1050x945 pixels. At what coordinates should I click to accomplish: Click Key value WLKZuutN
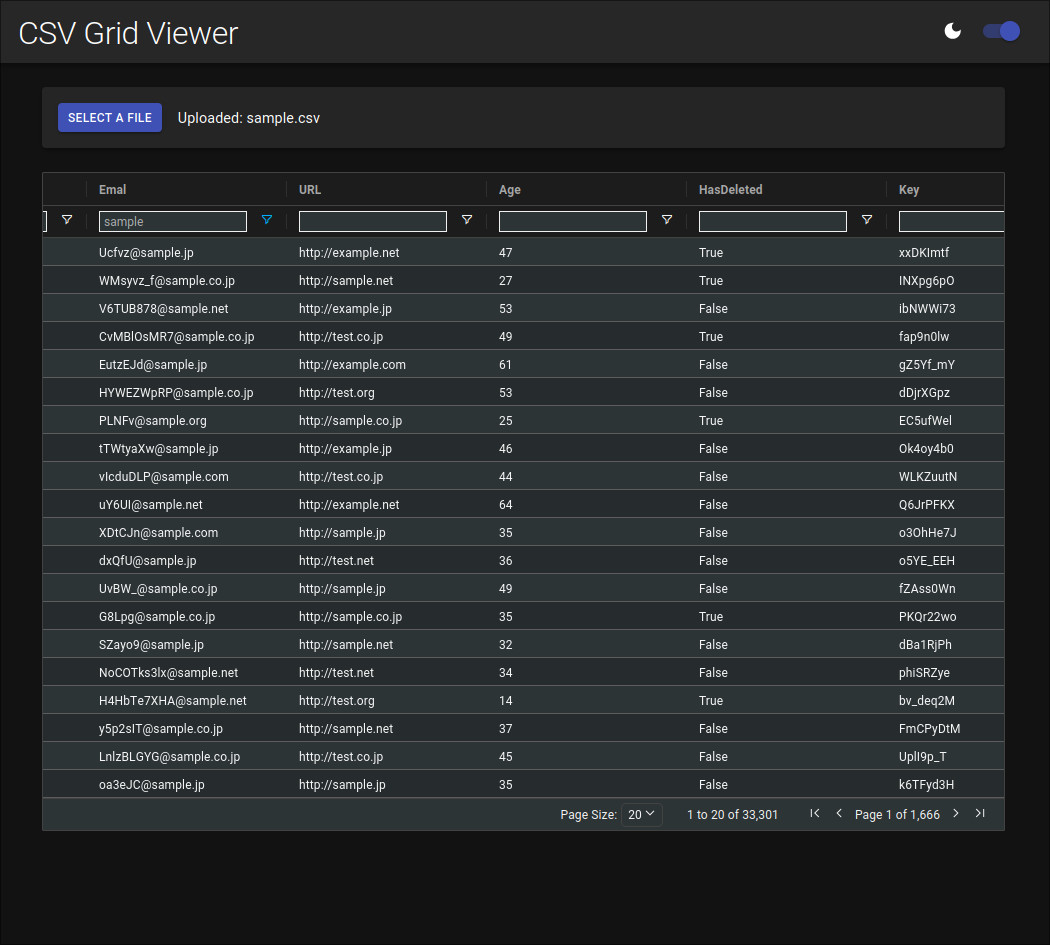(928, 477)
